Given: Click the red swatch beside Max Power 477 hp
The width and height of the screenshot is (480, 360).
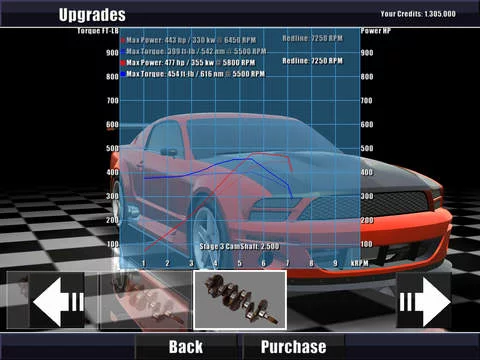Looking at the screenshot, I should click(123, 63).
